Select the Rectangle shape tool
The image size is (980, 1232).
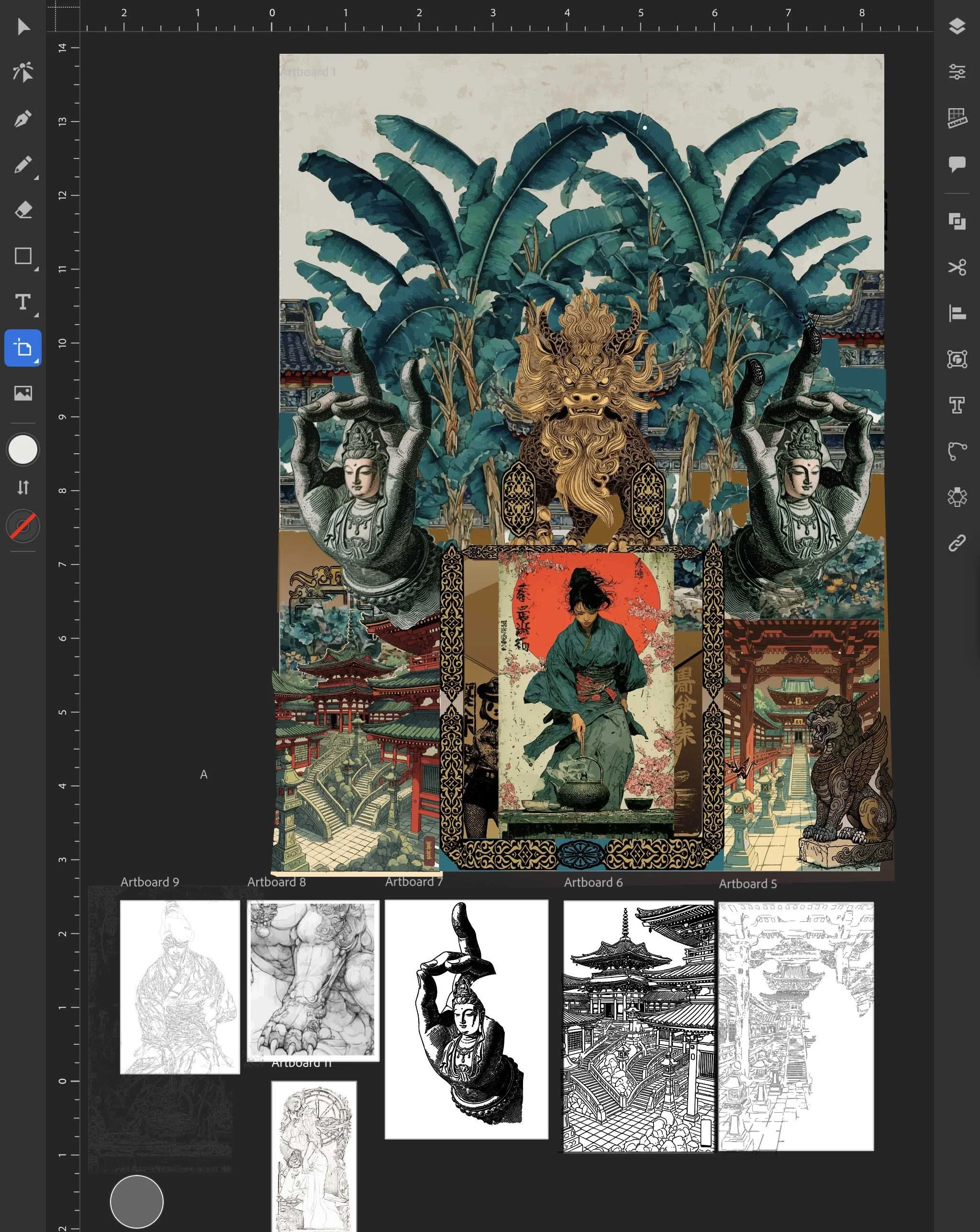coord(23,256)
